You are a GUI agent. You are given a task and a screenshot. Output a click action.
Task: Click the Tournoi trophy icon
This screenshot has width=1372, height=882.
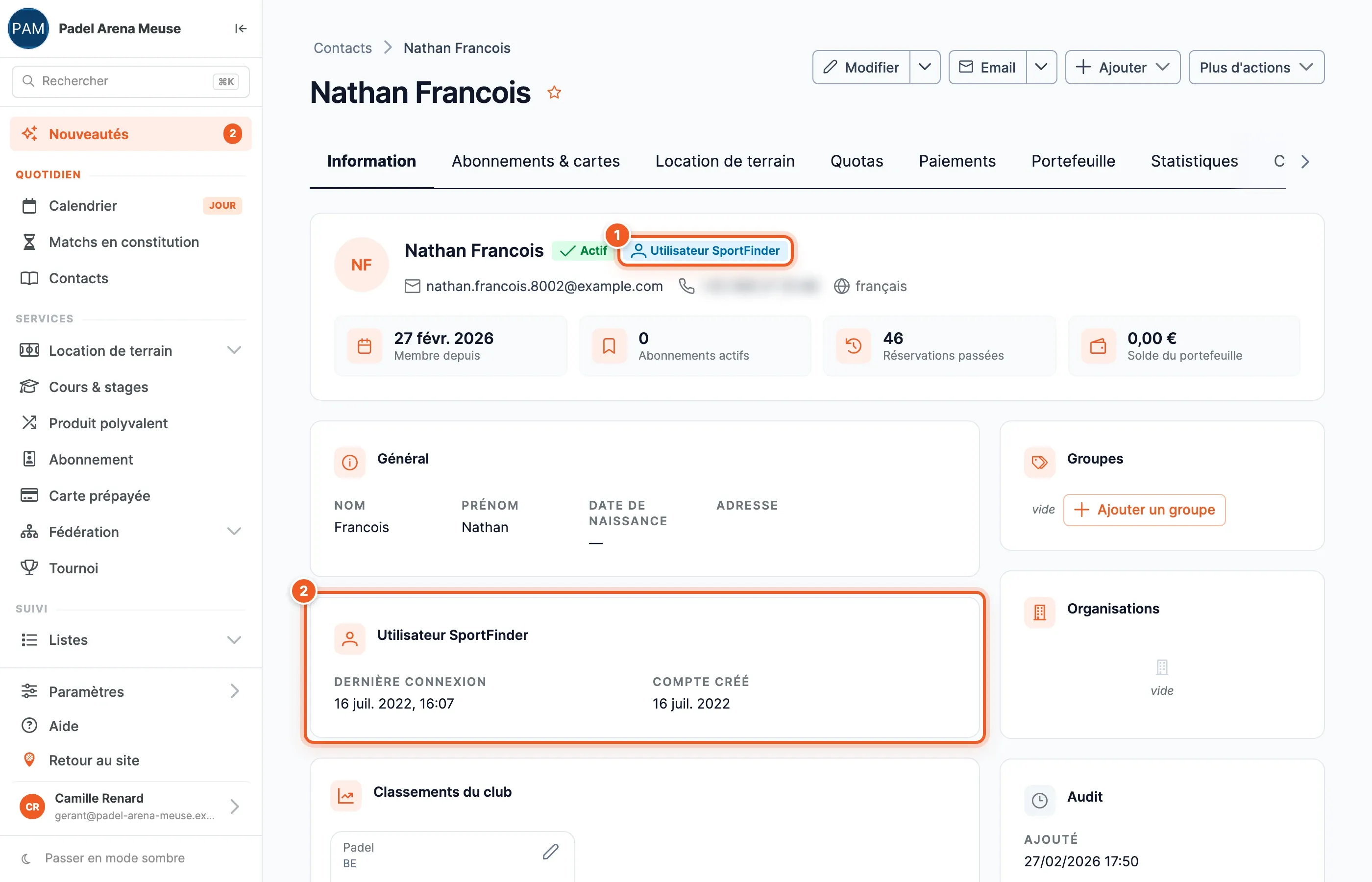[29, 567]
